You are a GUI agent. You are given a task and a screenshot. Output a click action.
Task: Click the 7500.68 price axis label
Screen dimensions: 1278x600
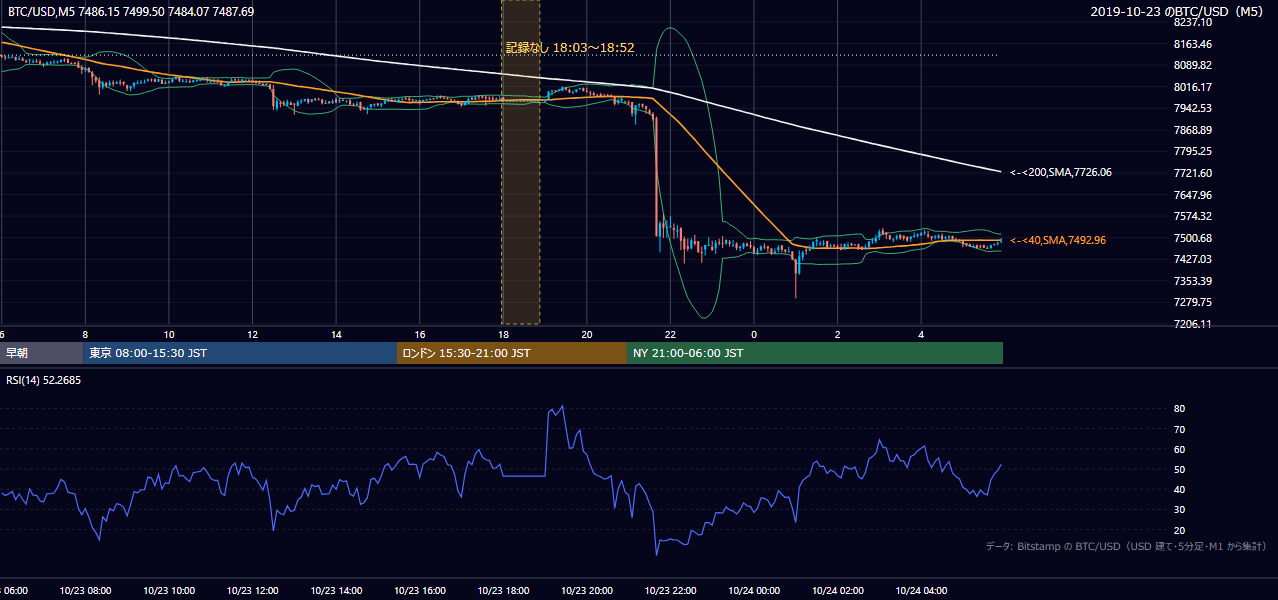(1192, 238)
